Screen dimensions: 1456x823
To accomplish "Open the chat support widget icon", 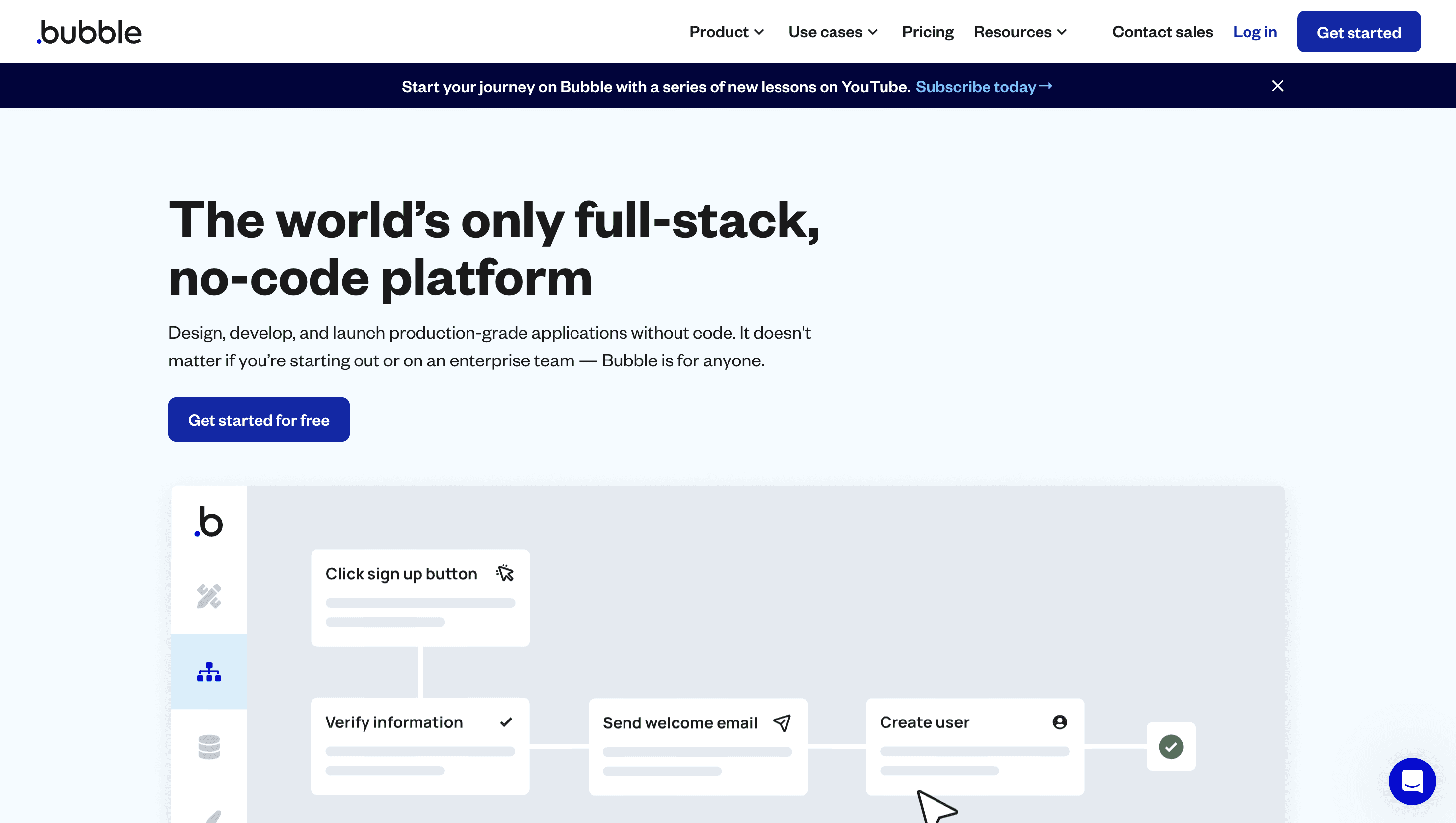I will [x=1411, y=781].
